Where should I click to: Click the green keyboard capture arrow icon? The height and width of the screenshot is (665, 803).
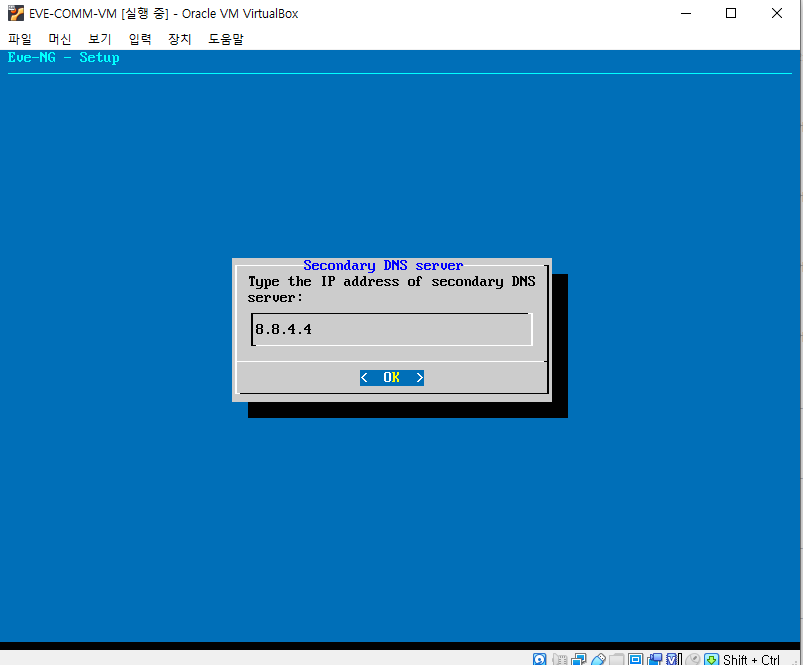[x=711, y=659]
